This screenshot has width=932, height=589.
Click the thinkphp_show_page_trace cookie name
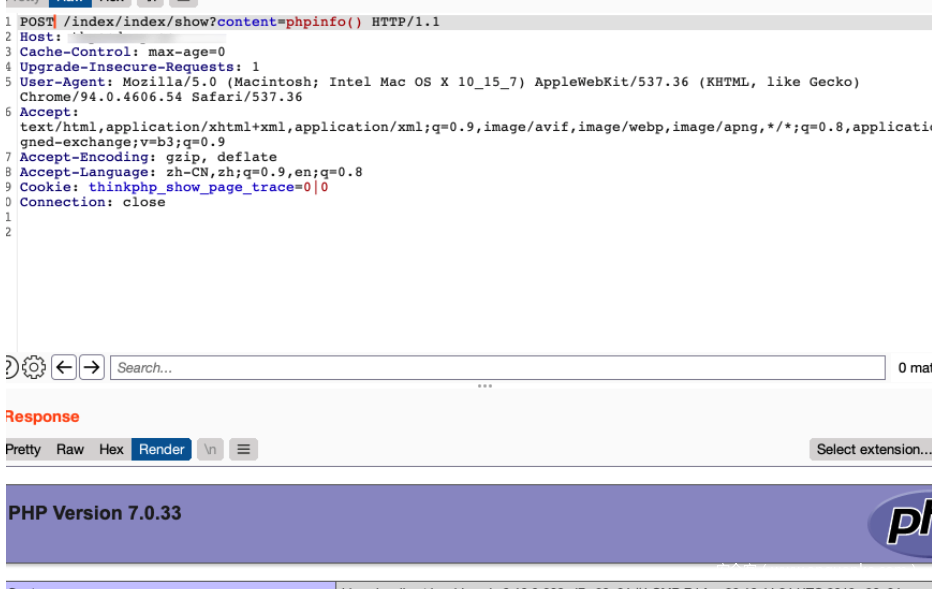coord(191,187)
